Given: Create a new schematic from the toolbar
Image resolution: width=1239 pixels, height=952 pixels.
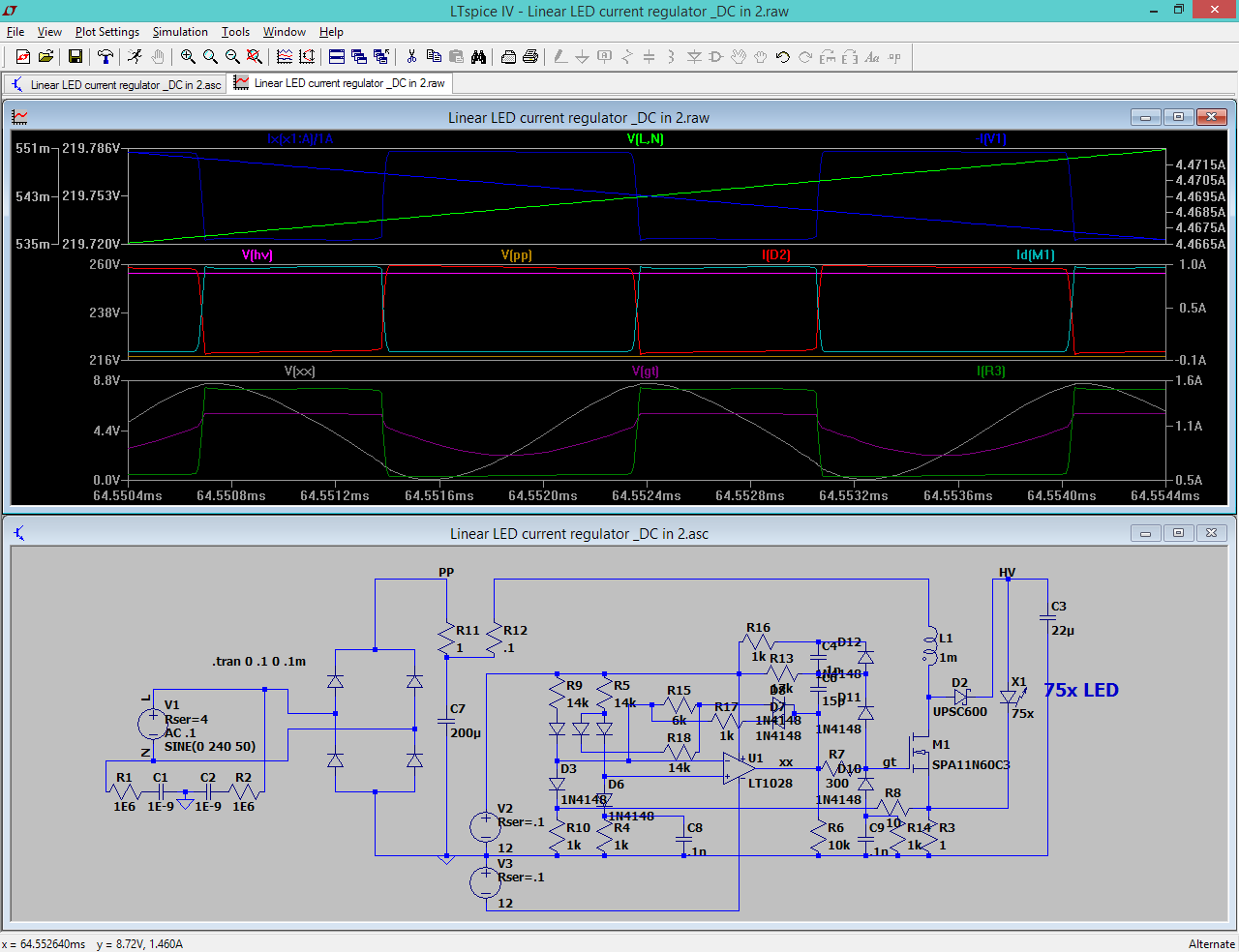Looking at the screenshot, I should pyautogui.click(x=23, y=57).
